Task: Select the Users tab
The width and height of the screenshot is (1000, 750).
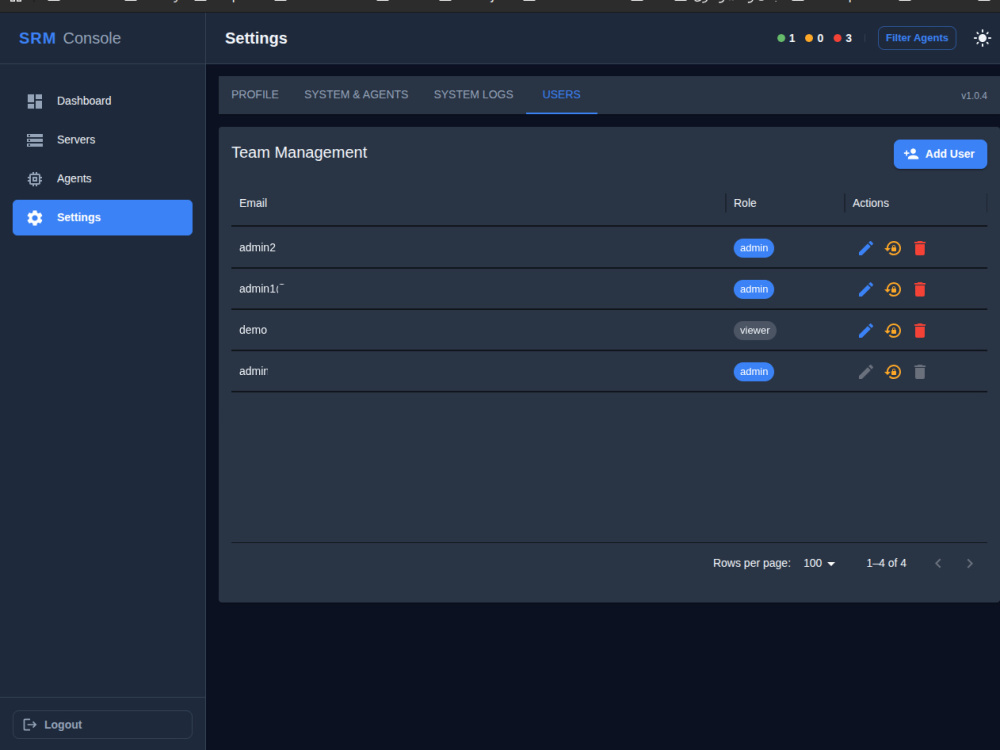Action: [x=561, y=95]
